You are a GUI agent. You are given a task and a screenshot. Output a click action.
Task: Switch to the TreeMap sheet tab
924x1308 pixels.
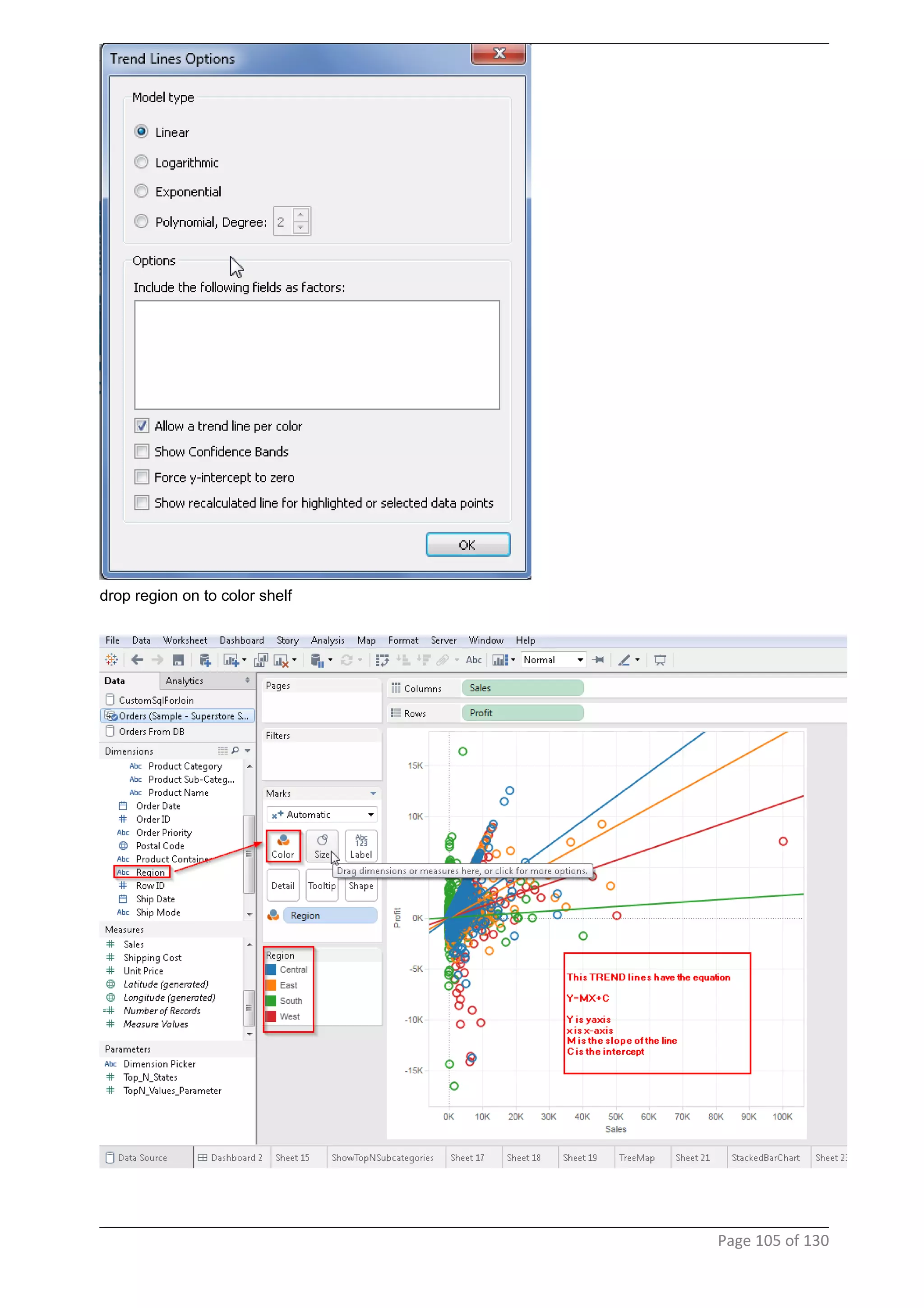(637, 1158)
